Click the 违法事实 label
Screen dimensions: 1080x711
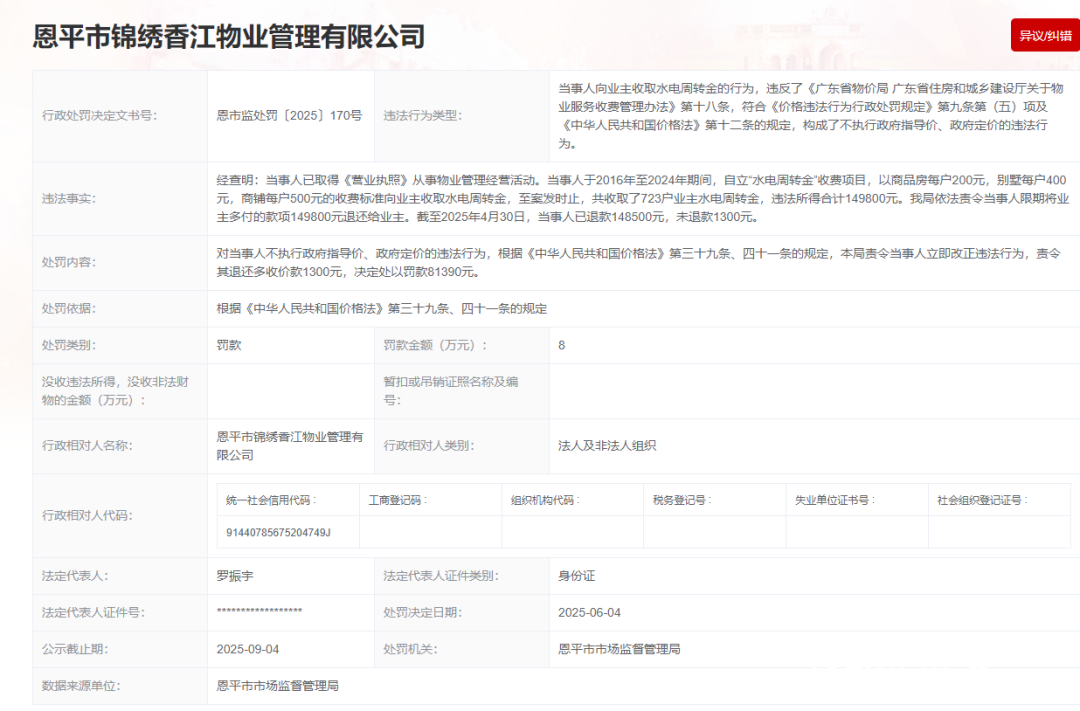tap(69, 198)
